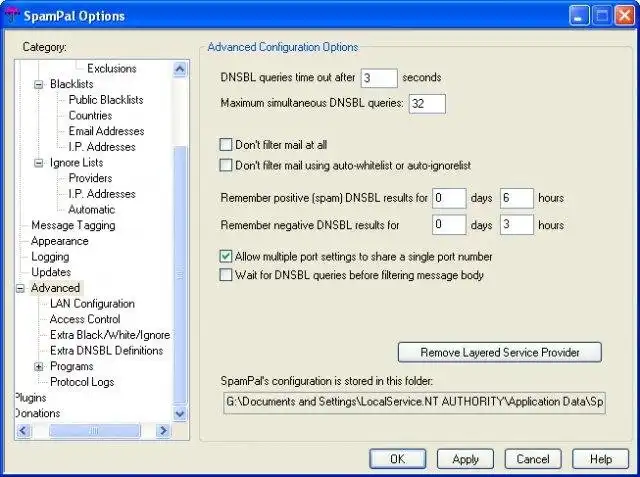Open Extra Black/White/Ignore settings
This screenshot has width=640, height=477.
(x=110, y=335)
